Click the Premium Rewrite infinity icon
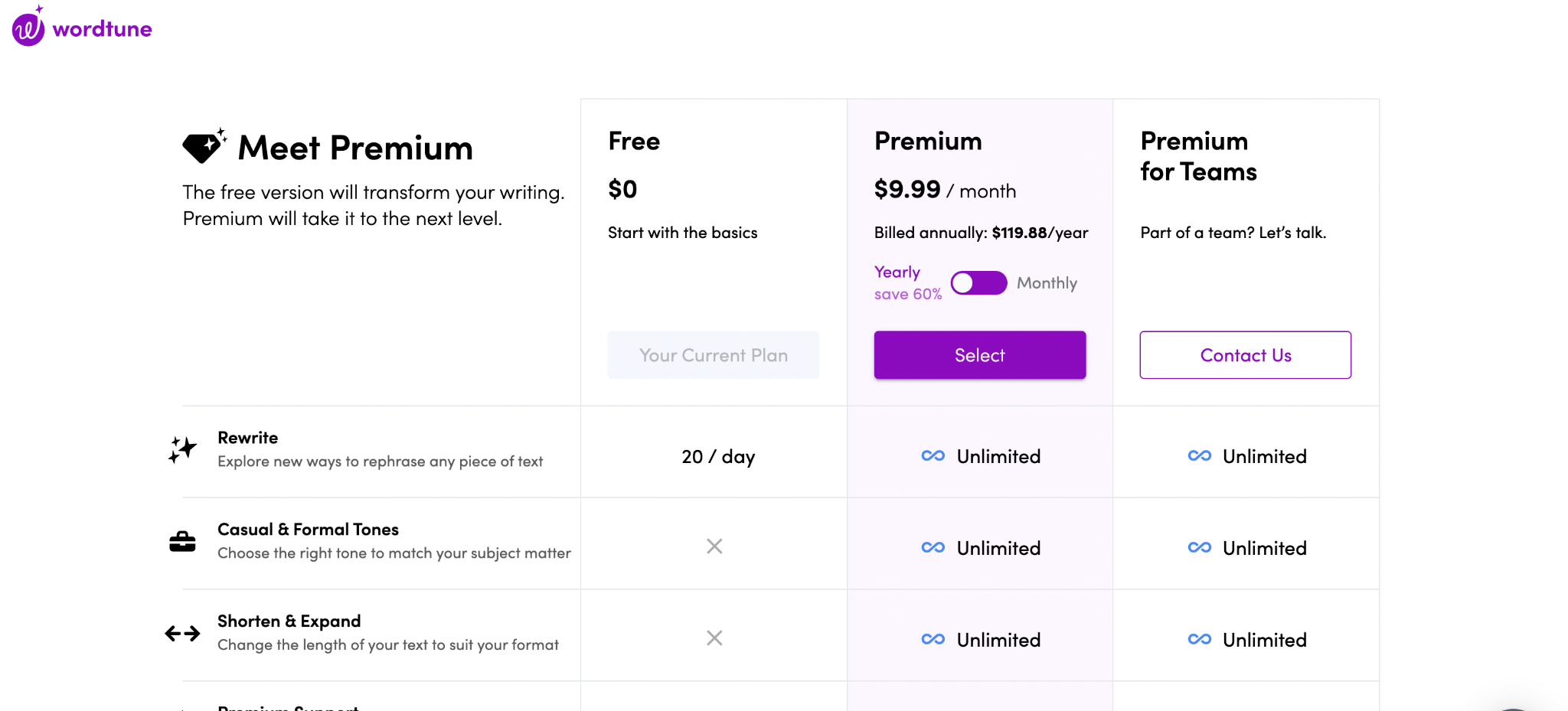 click(933, 456)
